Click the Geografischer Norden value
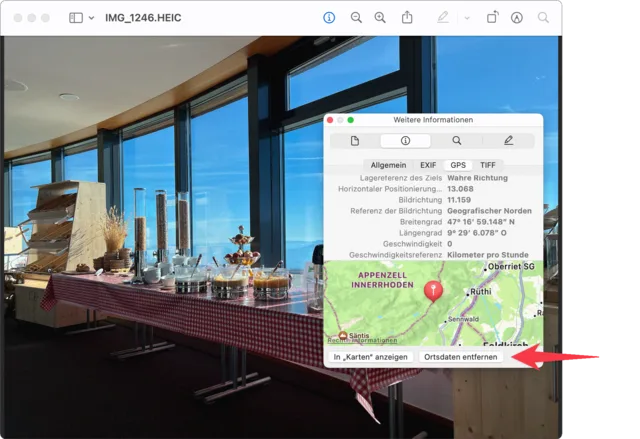 pos(489,211)
